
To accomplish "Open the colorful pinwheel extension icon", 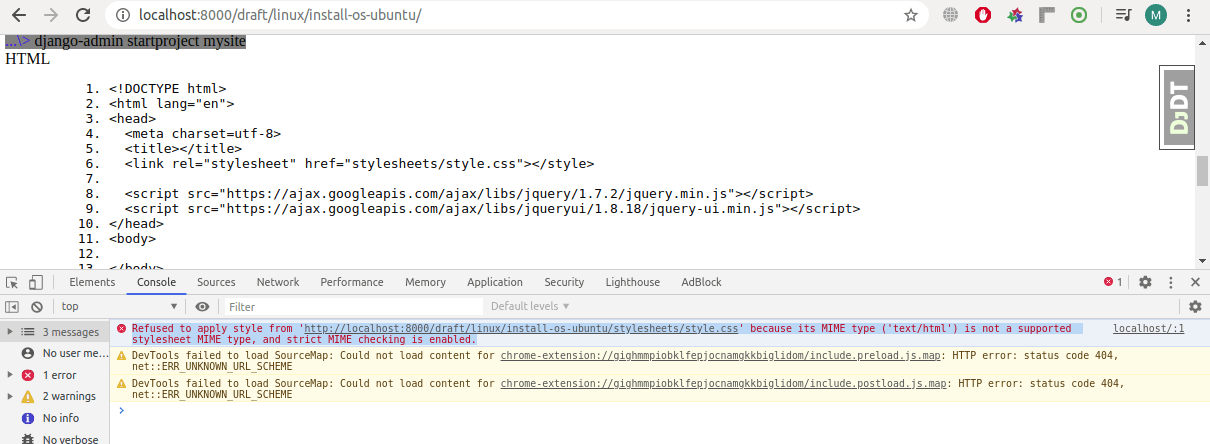I will [x=1015, y=15].
